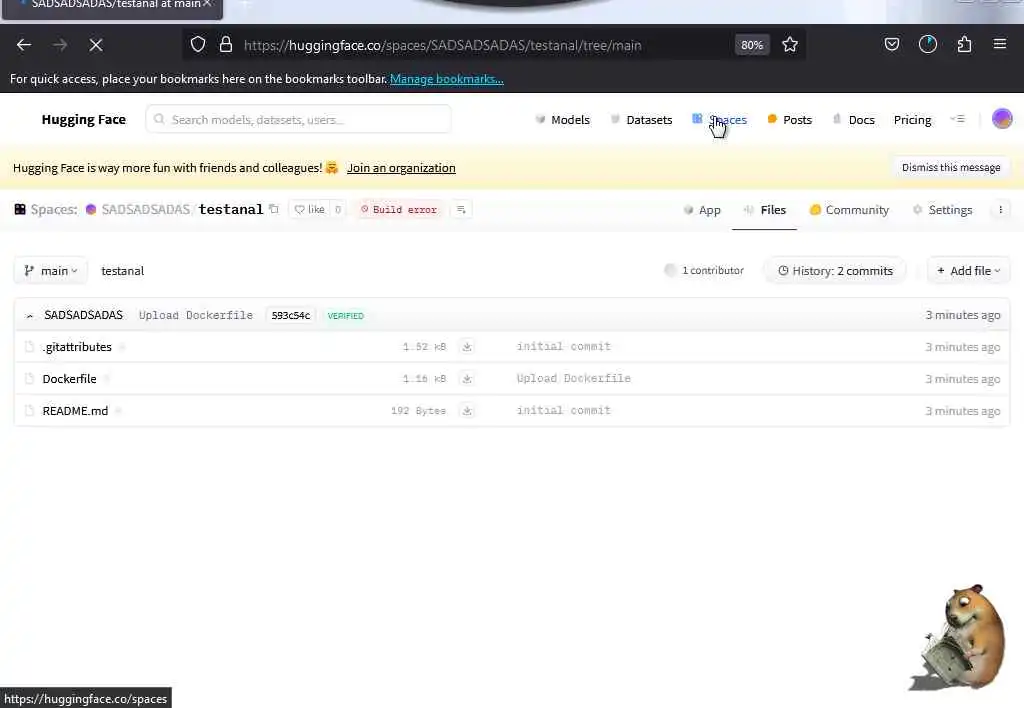Click the Build error status badge
1024x708 pixels.
[398, 210]
